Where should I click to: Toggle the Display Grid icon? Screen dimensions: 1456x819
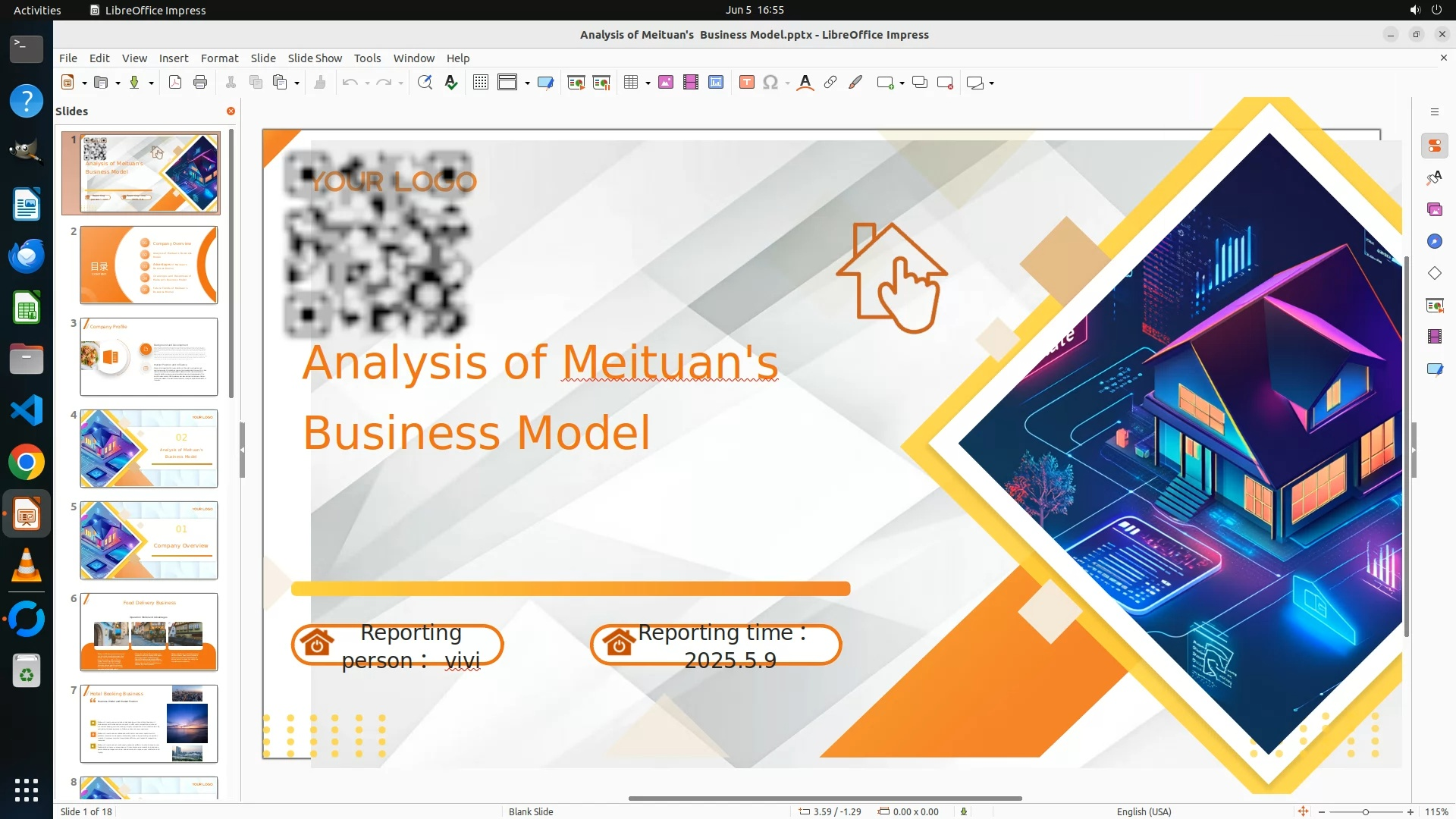[x=481, y=83]
